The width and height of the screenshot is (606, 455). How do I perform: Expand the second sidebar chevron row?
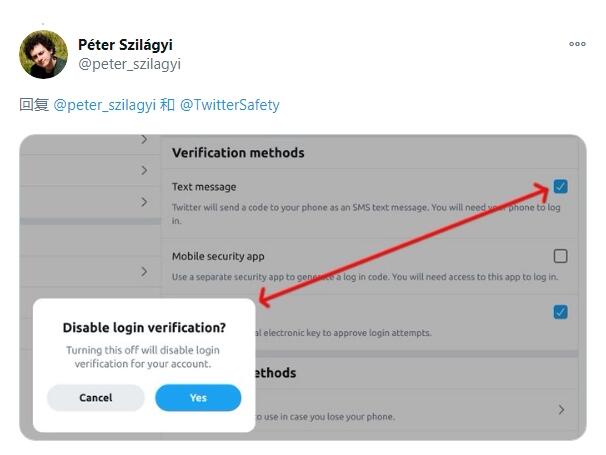coord(144,171)
